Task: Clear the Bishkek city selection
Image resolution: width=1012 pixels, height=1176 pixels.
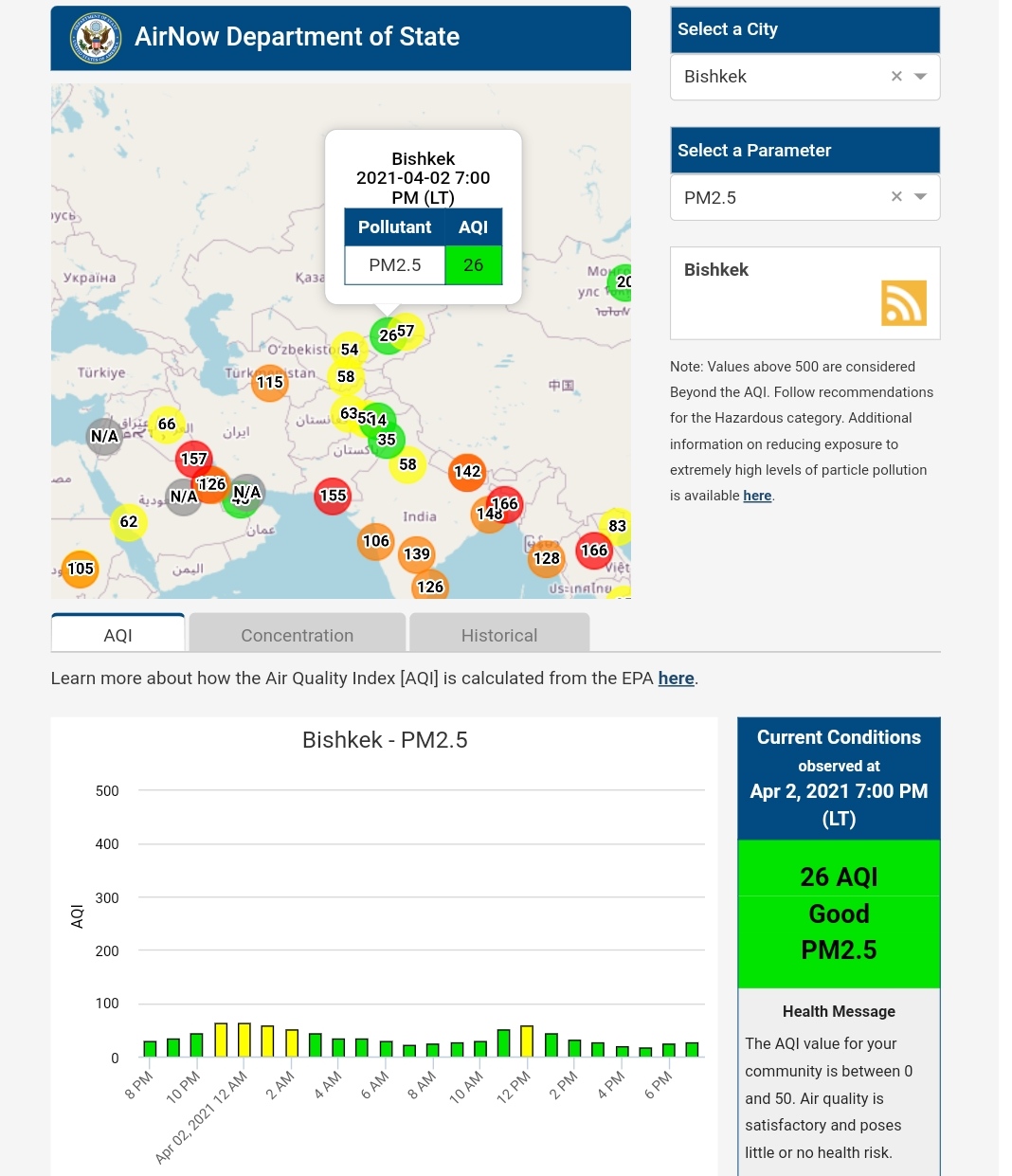Action: (x=896, y=77)
